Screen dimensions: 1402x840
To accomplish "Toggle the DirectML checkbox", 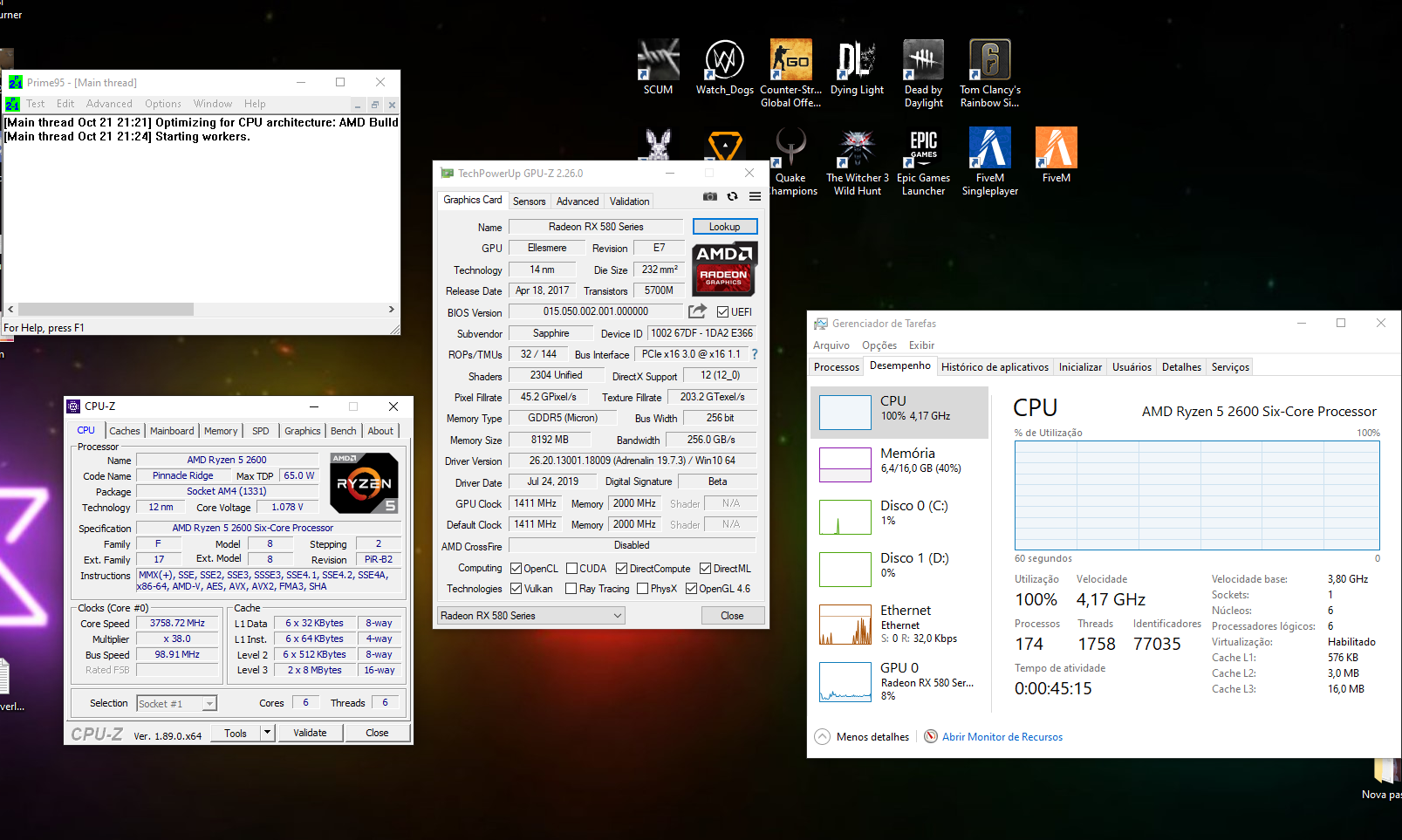I will [x=705, y=569].
